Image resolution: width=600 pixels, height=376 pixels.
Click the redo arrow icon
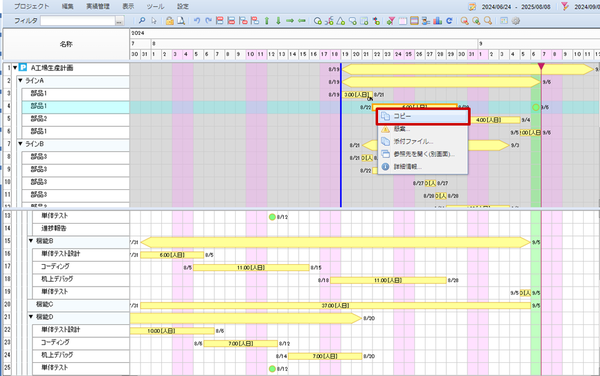coord(208,21)
